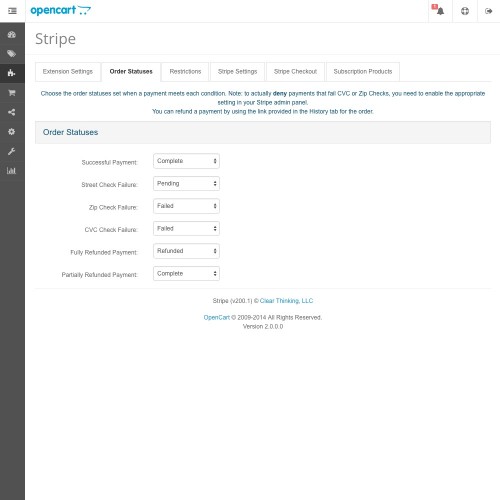
Task: Switch to the Stripe Checkout tab
Action: point(295,72)
